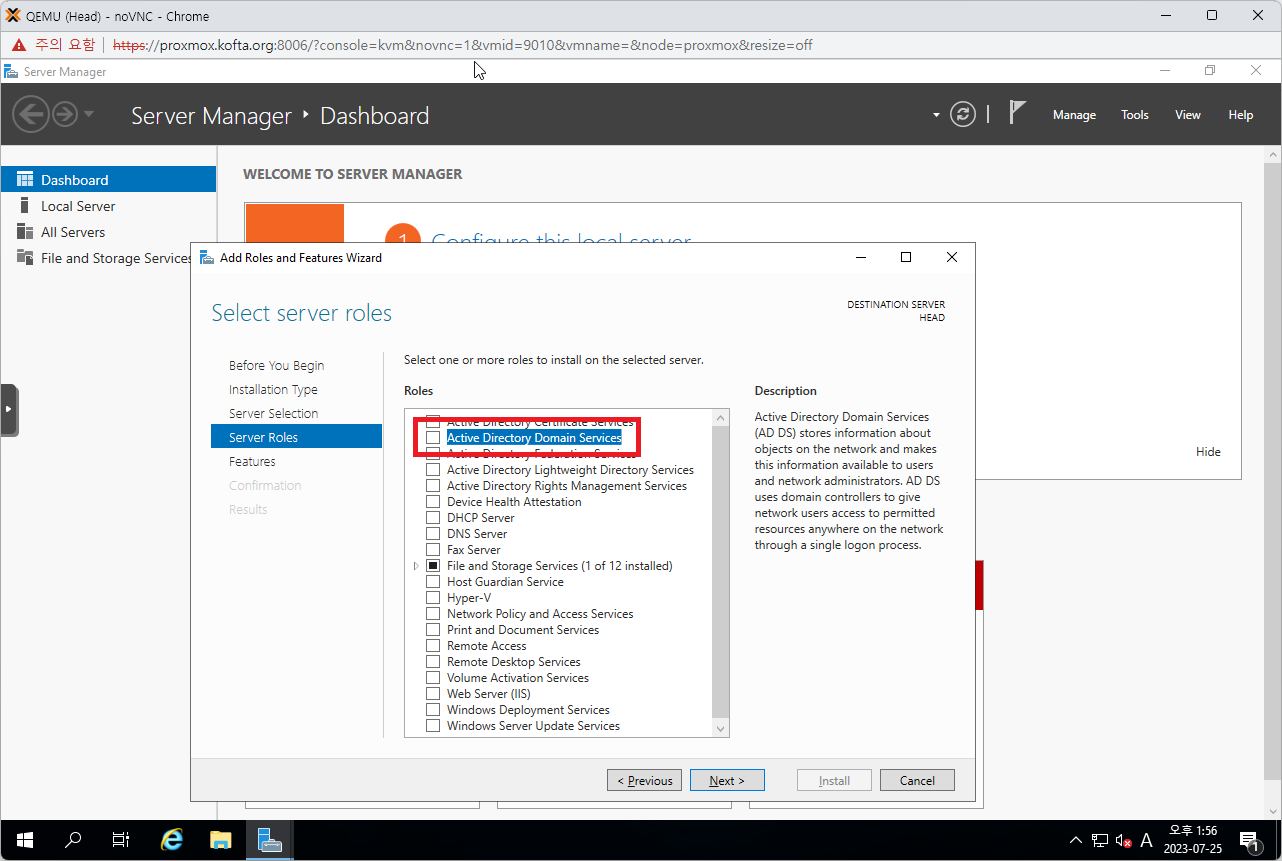Viewport: 1282px width, 861px height.
Task: Click the roles list vertical scrollbar
Action: tap(720, 570)
